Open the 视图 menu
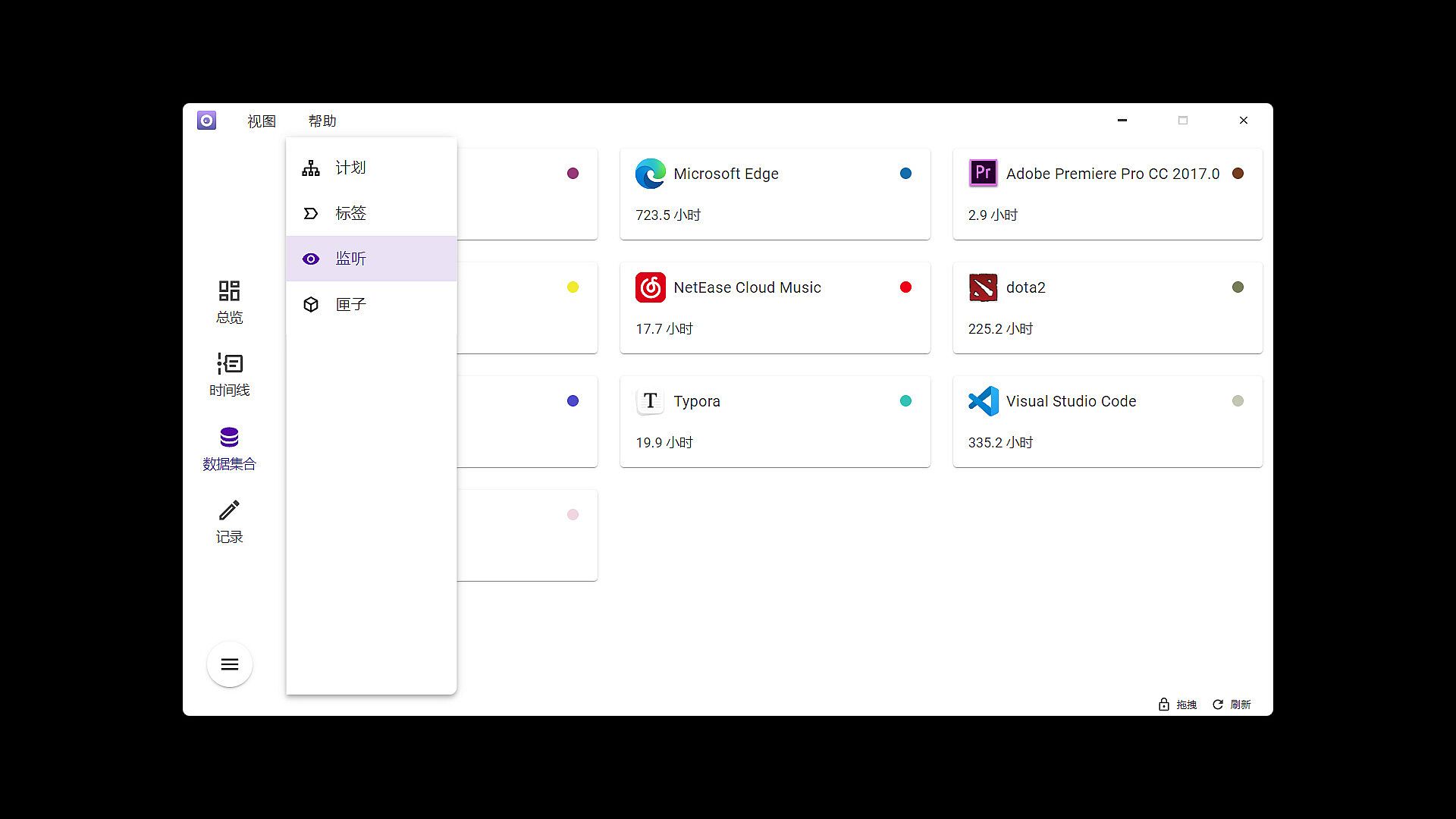Screen dimensions: 1456x819 (262, 121)
